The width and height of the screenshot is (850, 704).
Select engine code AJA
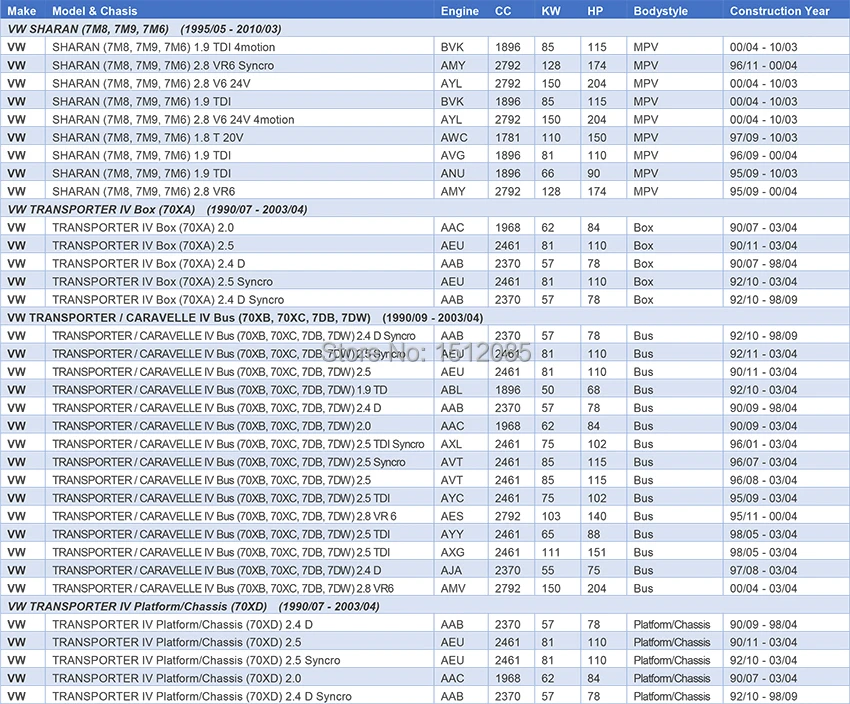[451, 570]
